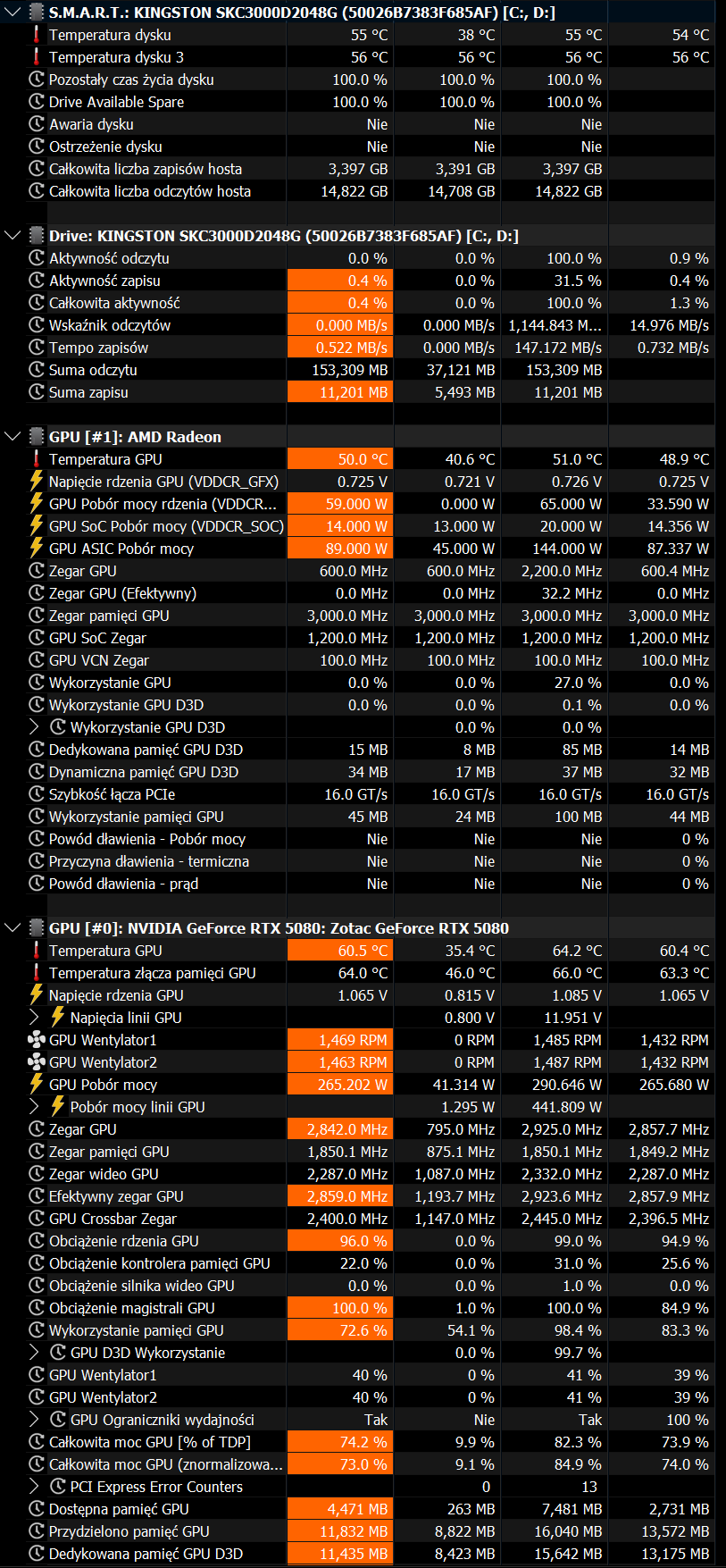Expand Pobór mocy linii GPU subtree
Image resolution: width=726 pixels, height=1568 pixels.
(x=34, y=1107)
